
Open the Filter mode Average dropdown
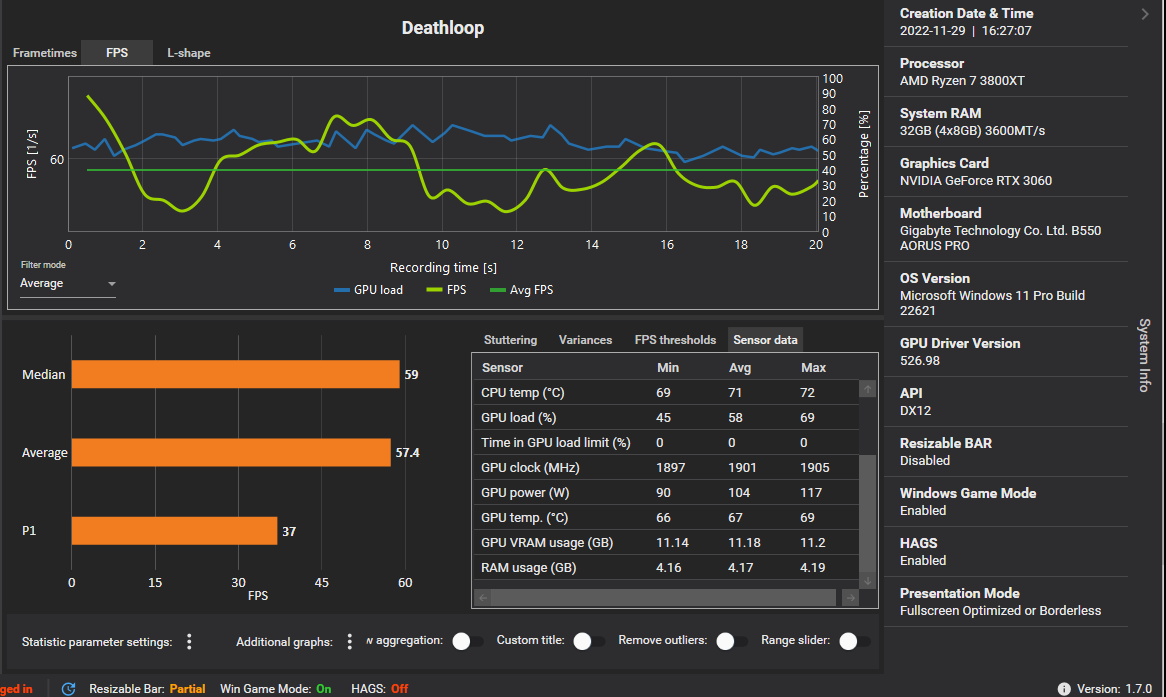pos(68,283)
